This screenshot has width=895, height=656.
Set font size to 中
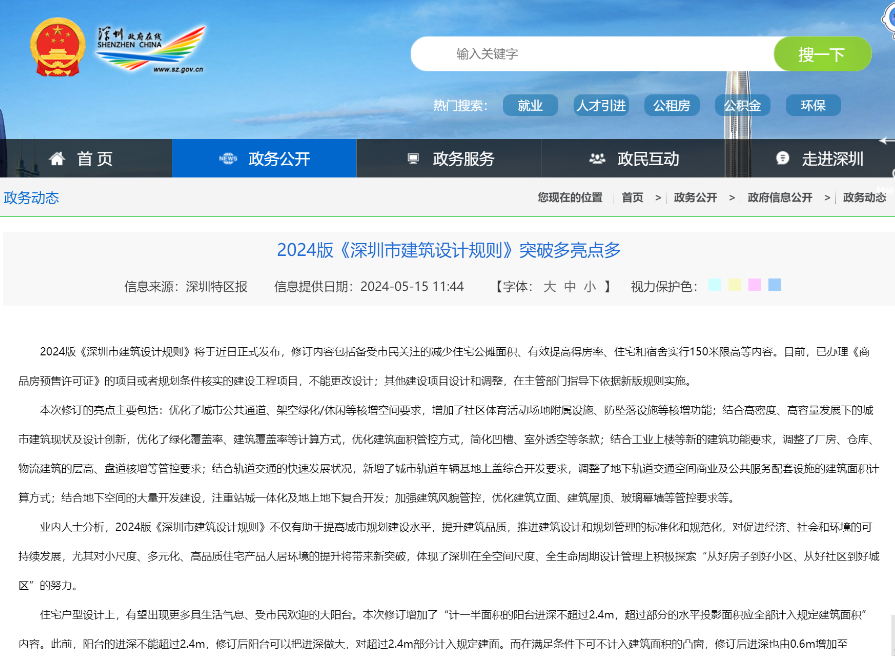570,287
